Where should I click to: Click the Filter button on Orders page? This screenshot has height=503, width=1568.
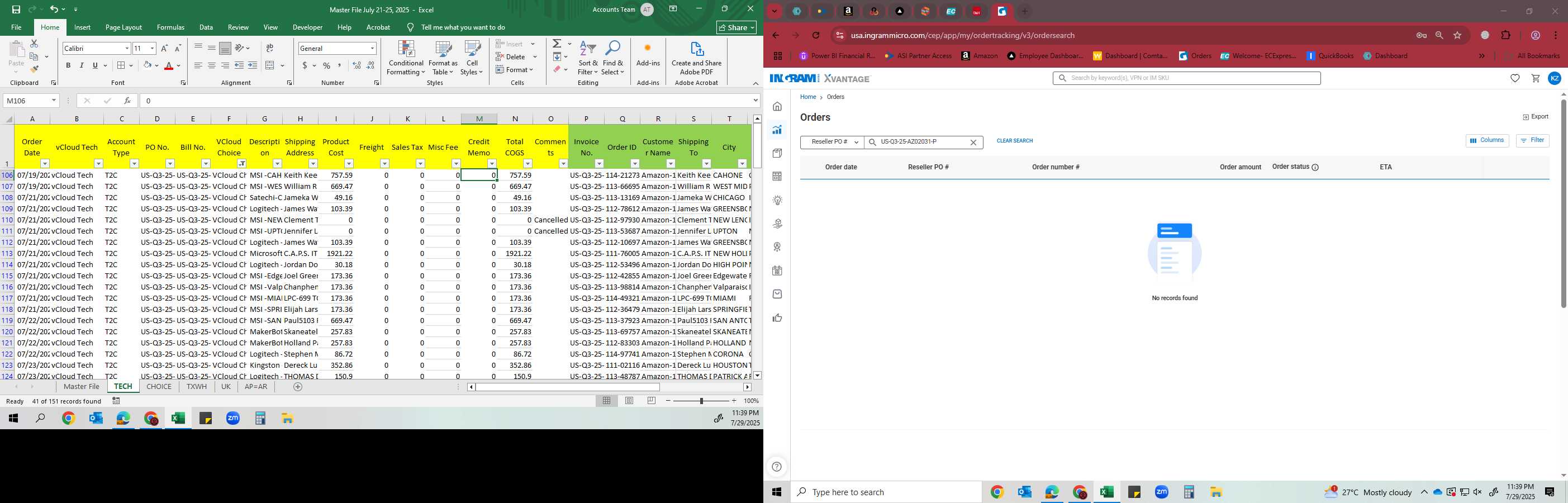point(1532,141)
